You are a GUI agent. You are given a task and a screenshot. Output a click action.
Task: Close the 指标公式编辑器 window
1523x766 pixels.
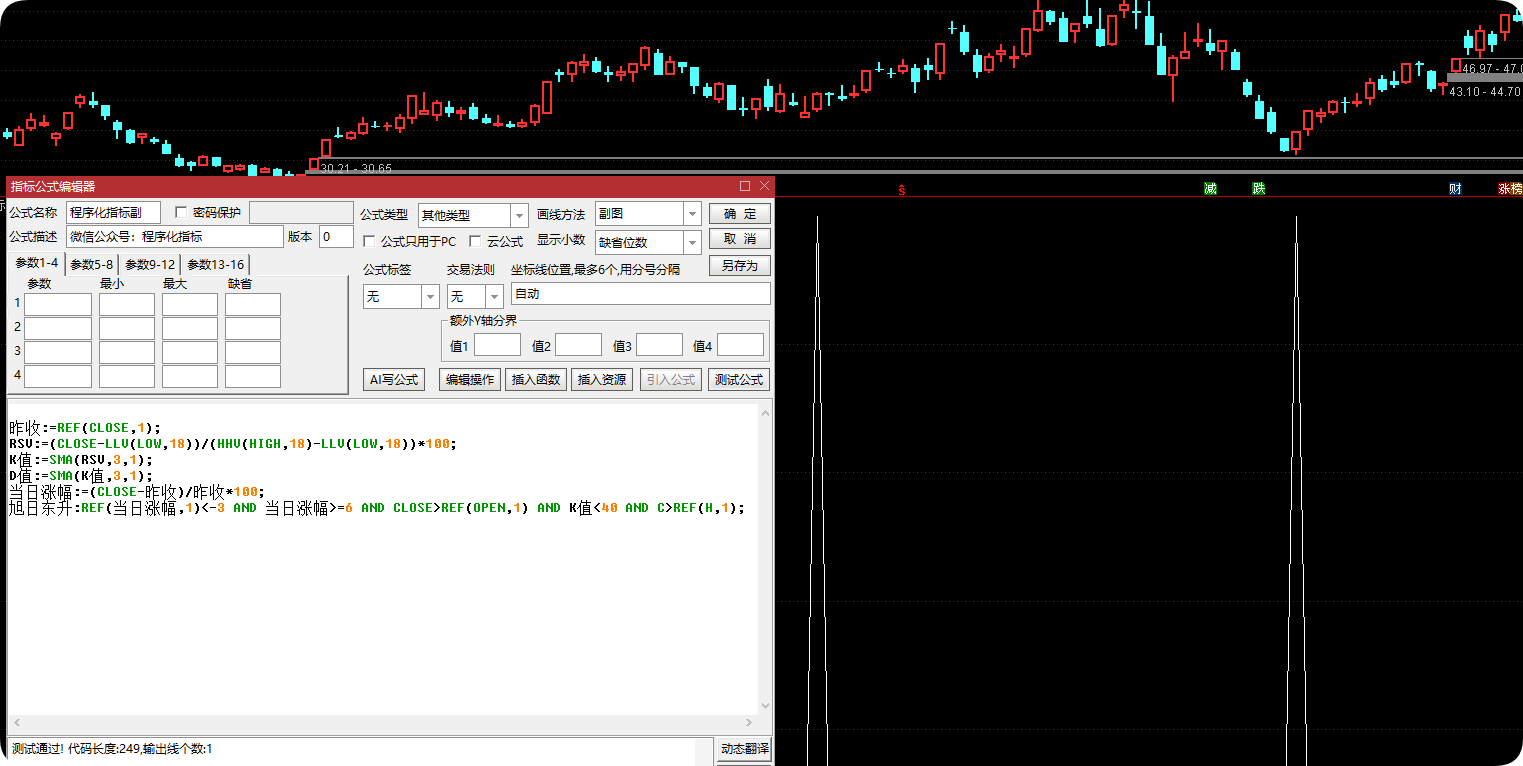[x=765, y=186]
